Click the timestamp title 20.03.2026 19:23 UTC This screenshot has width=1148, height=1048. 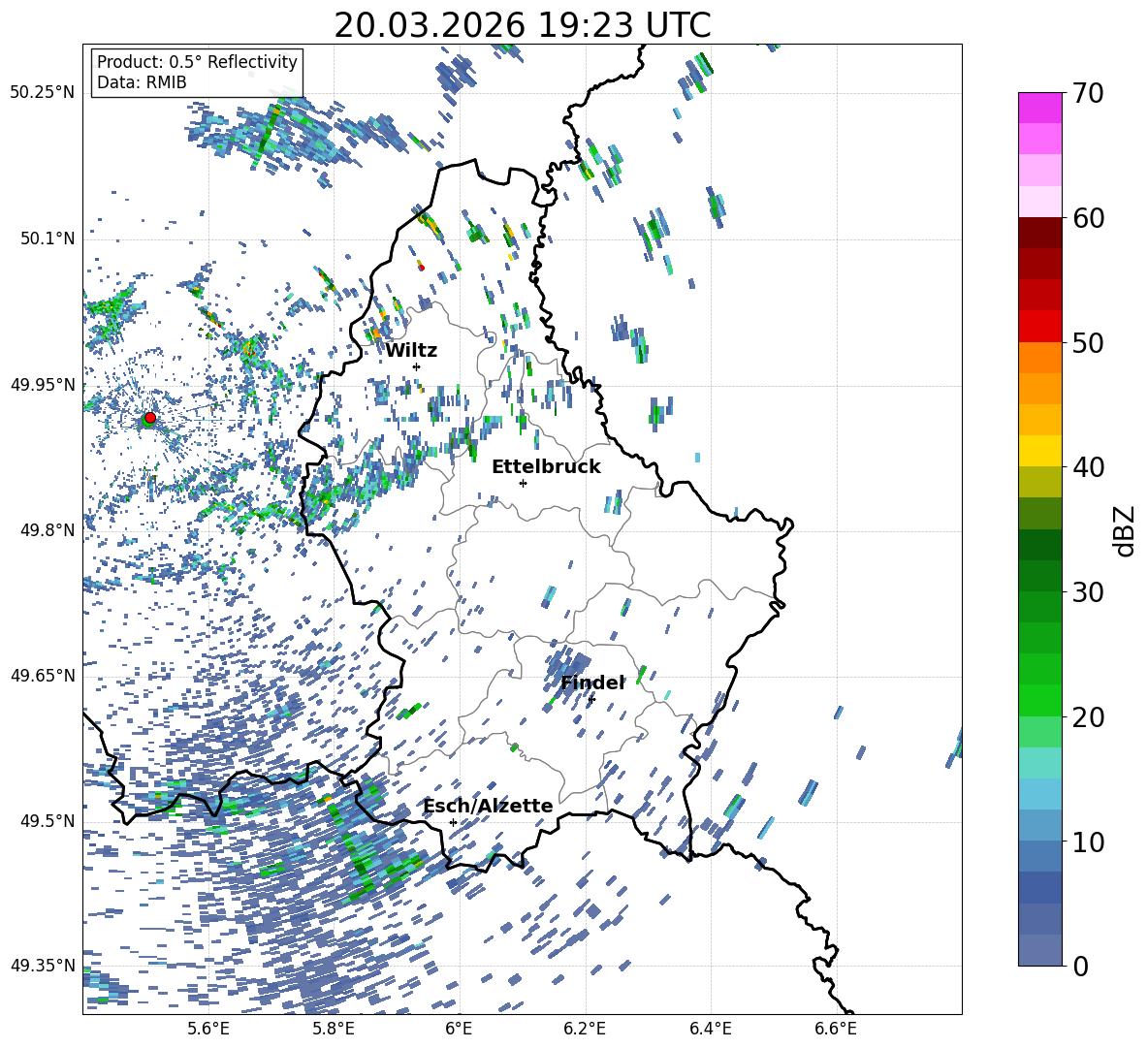pos(522,25)
